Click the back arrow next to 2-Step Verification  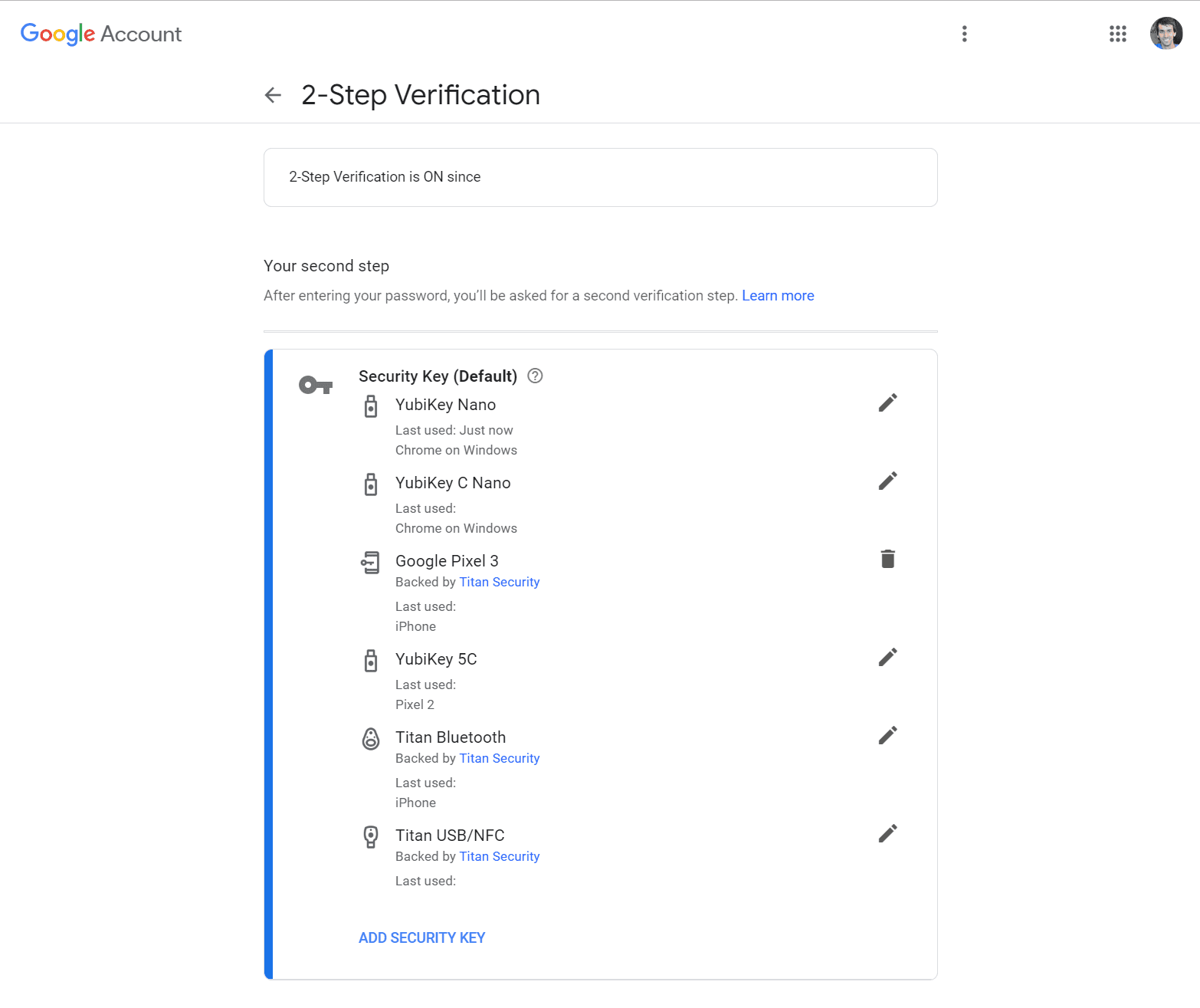click(273, 95)
